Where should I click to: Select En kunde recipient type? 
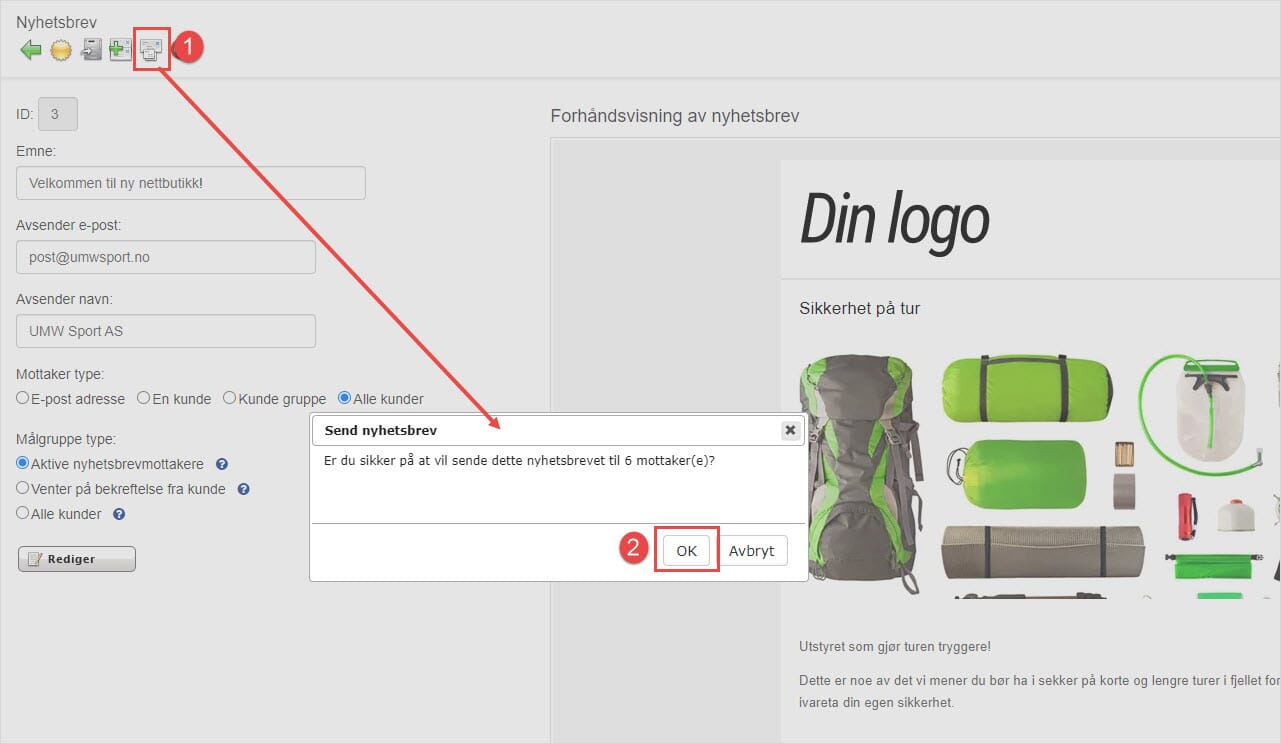pos(143,398)
